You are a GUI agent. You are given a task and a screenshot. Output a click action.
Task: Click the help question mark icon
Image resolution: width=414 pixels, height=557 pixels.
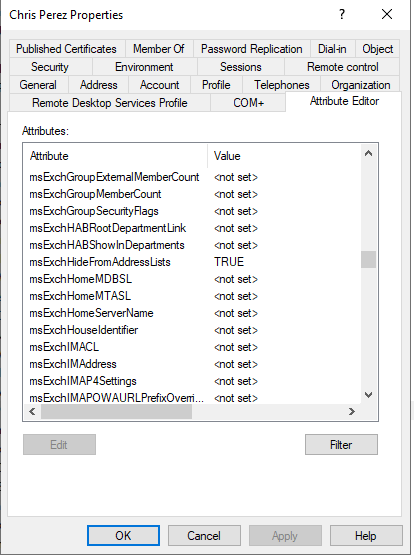(x=342, y=15)
